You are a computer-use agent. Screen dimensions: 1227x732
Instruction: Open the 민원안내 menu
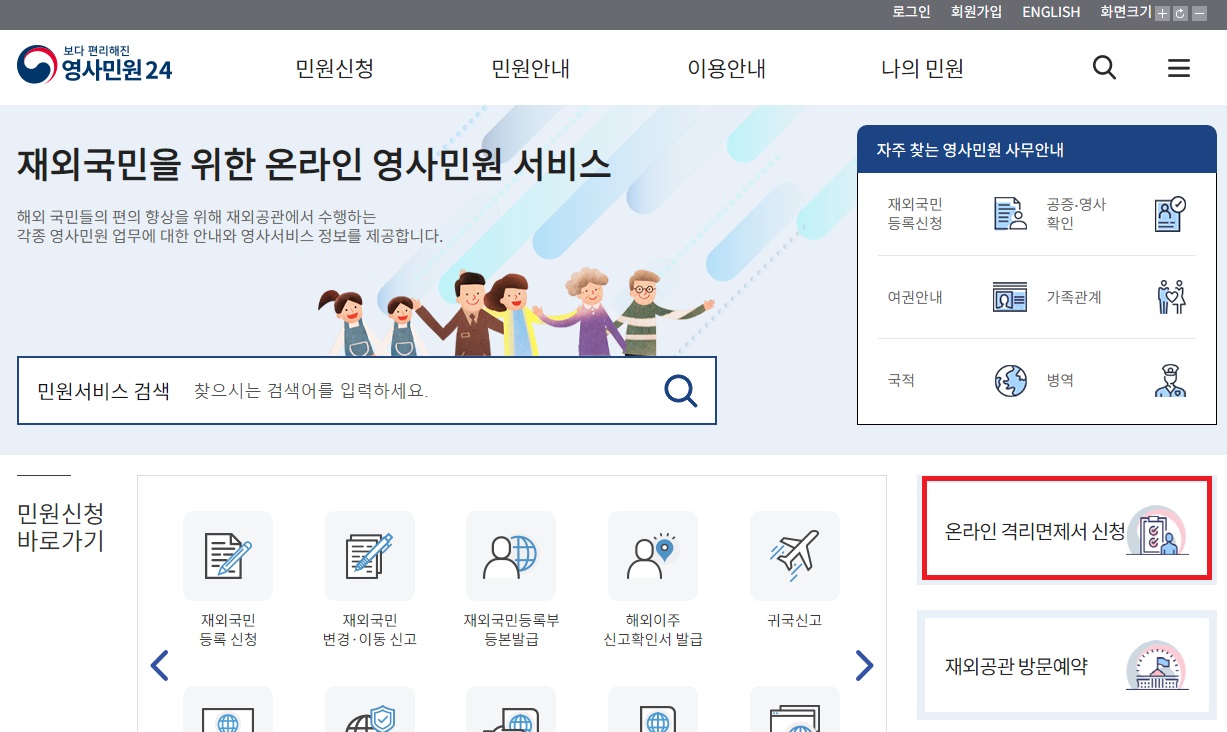tap(531, 68)
